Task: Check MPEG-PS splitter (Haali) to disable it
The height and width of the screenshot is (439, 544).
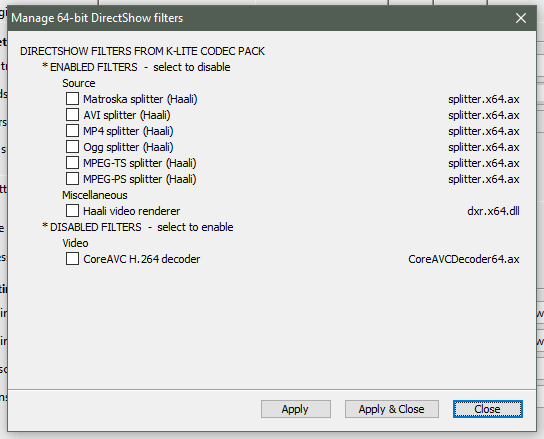Action: coord(72,179)
